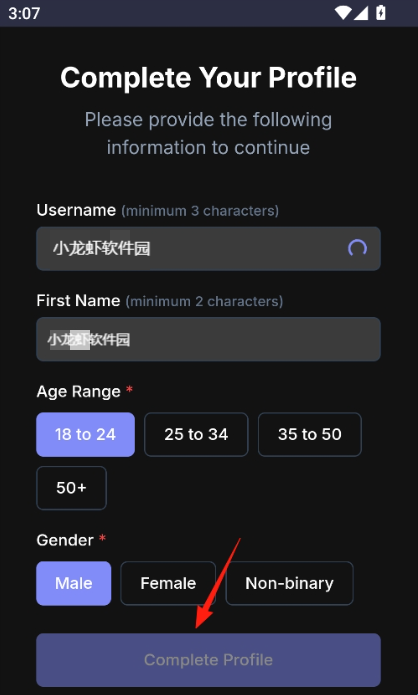Screen dimensions: 418x695
Task: Choose Non-binary as gender
Action: click(x=289, y=583)
